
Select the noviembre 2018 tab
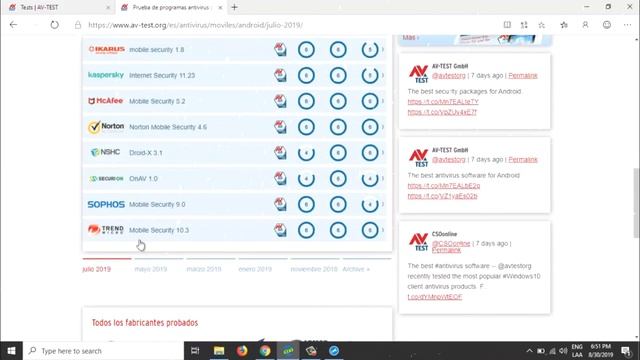[x=314, y=269]
